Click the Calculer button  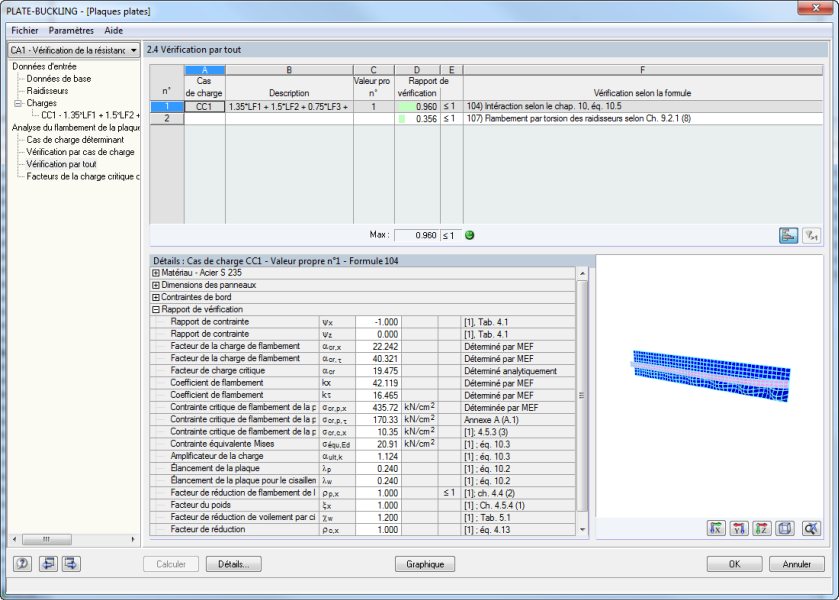[171, 564]
